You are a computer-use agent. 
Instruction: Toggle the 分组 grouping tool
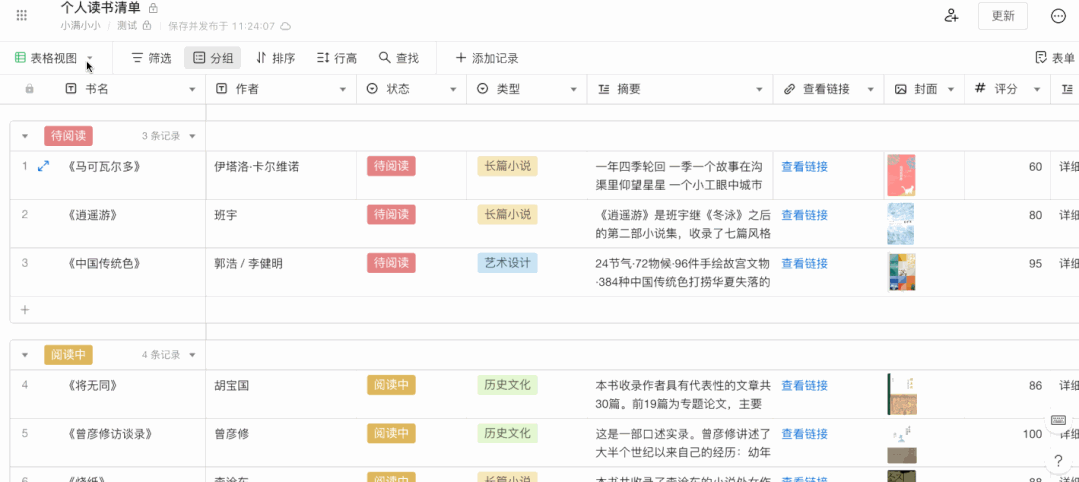tap(213, 59)
